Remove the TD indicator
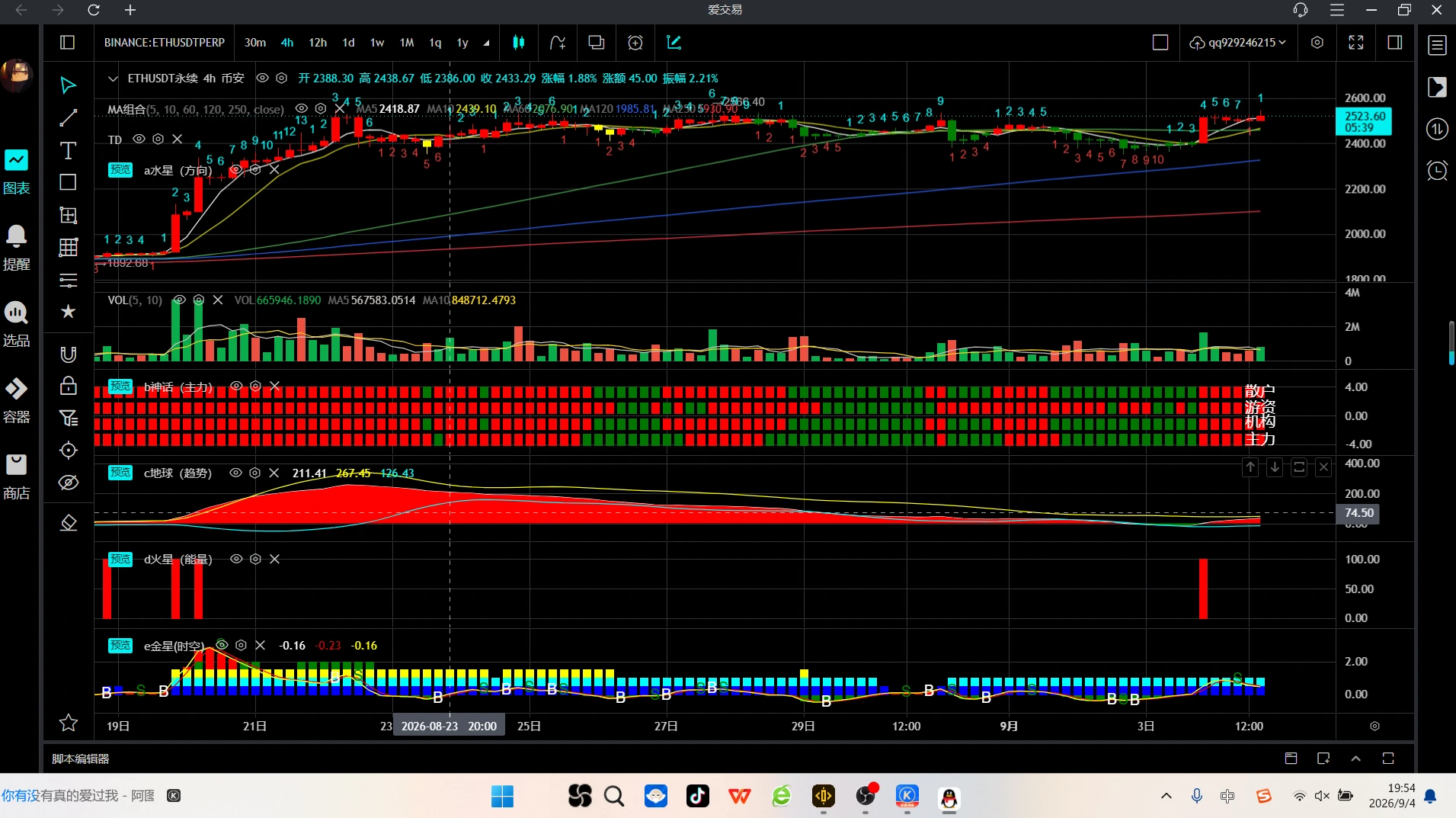The width and height of the screenshot is (1456, 818). pos(178,139)
